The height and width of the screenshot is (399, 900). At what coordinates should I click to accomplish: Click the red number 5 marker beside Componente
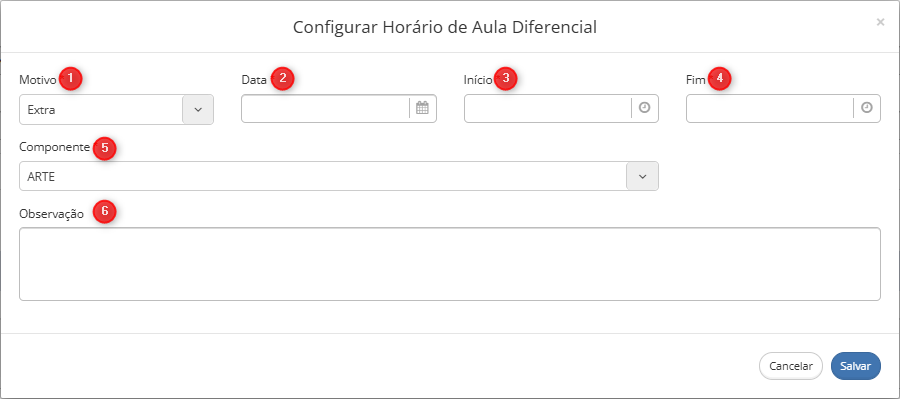click(x=104, y=147)
